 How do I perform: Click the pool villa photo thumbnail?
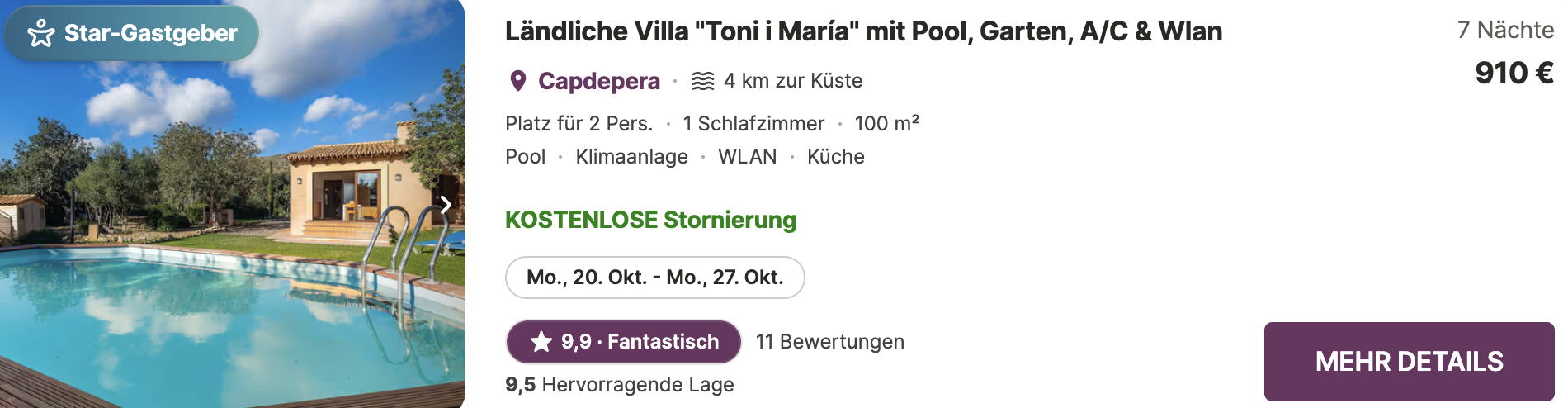[x=233, y=204]
